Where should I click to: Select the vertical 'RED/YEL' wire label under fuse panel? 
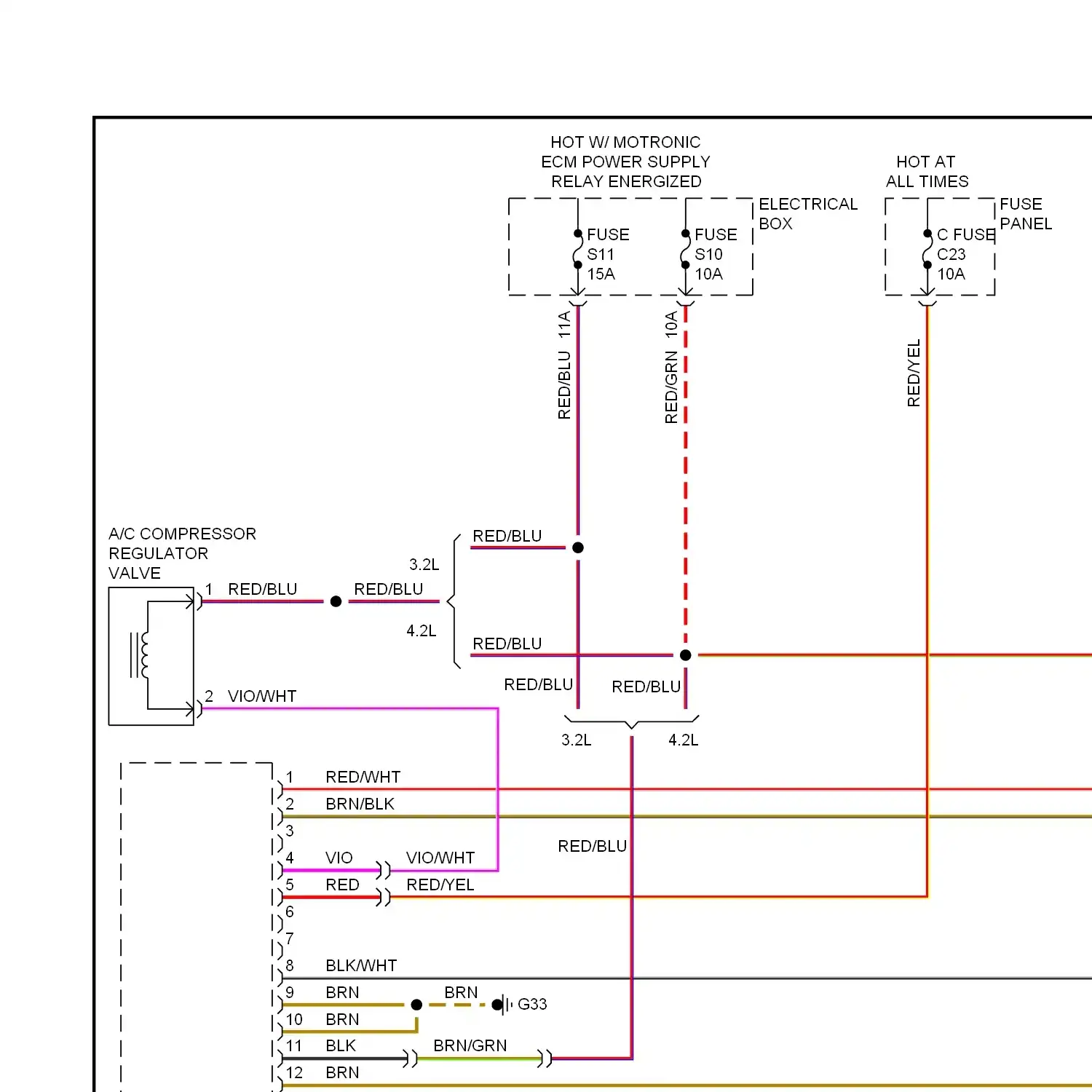tap(914, 373)
